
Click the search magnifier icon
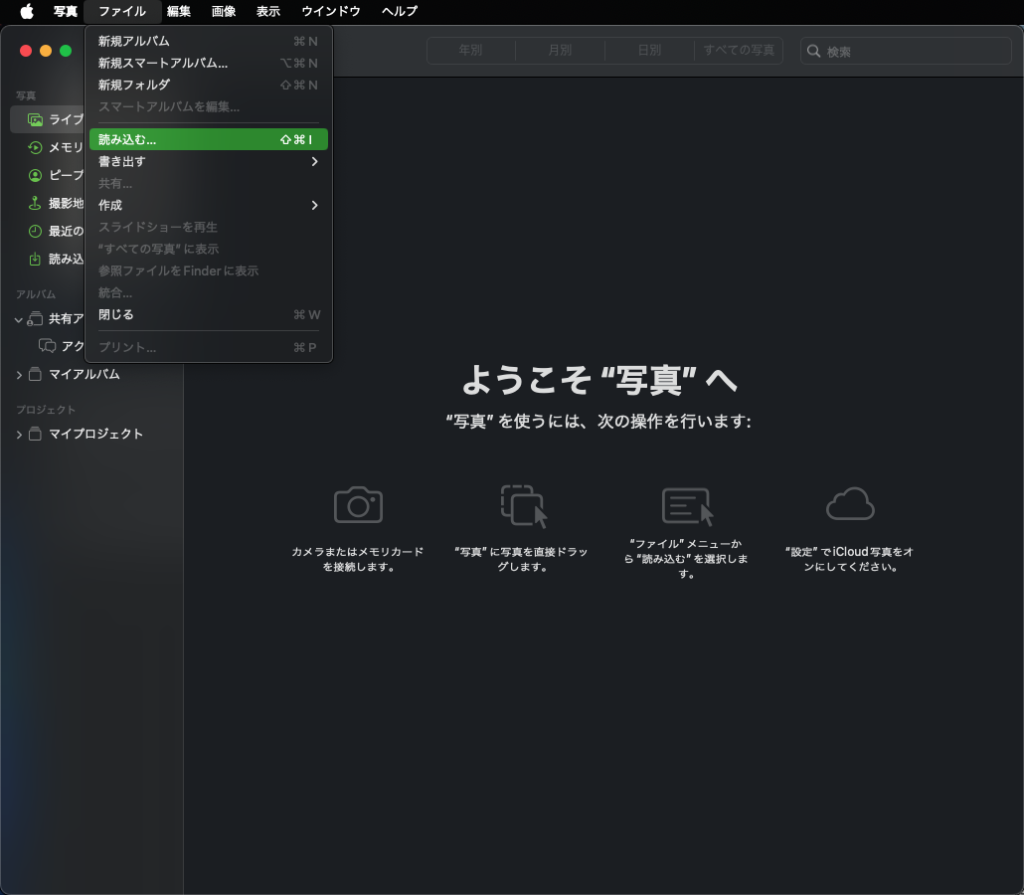coord(813,51)
